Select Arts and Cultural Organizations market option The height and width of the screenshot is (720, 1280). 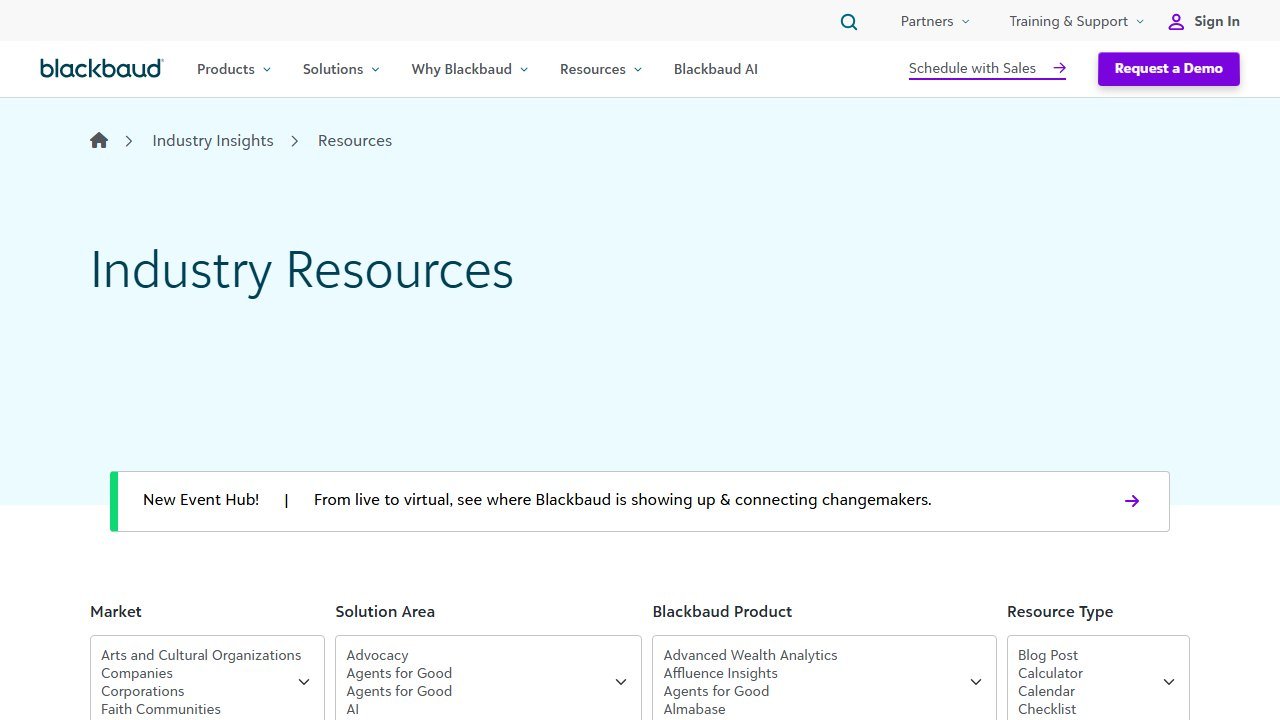[201, 655]
